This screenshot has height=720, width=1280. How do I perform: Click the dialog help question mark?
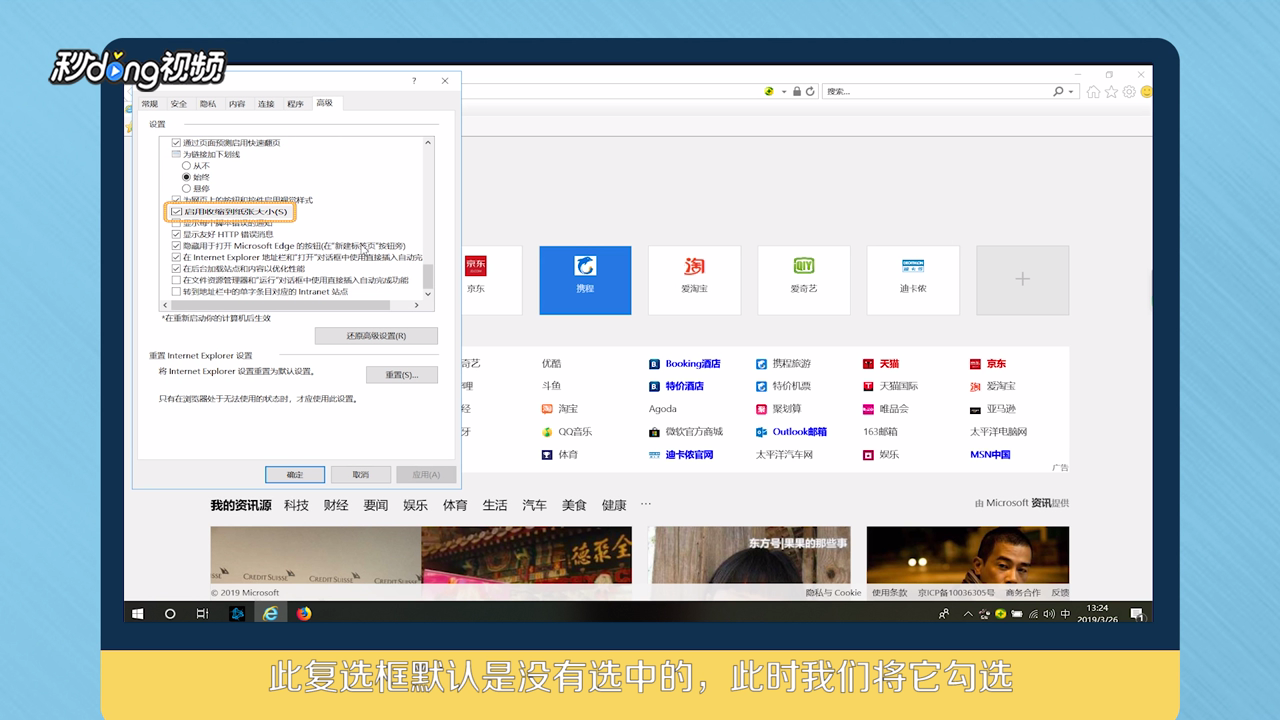click(414, 81)
